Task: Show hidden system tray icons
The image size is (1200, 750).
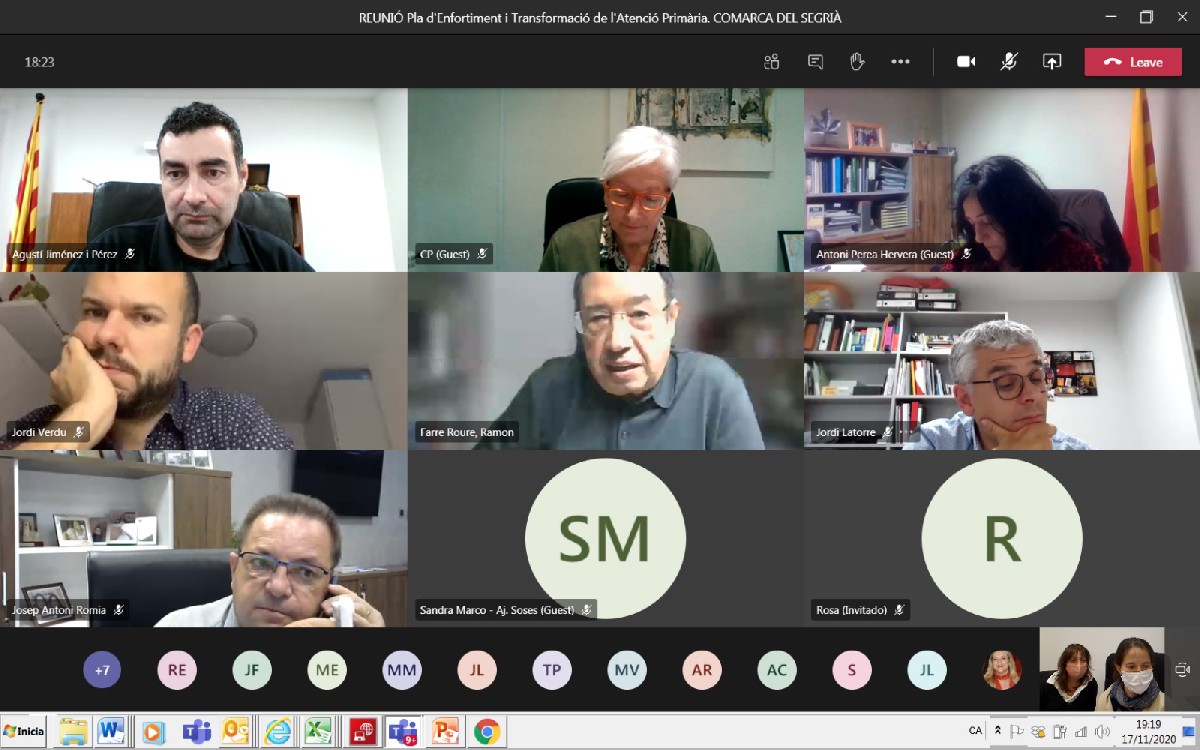Action: tap(997, 731)
